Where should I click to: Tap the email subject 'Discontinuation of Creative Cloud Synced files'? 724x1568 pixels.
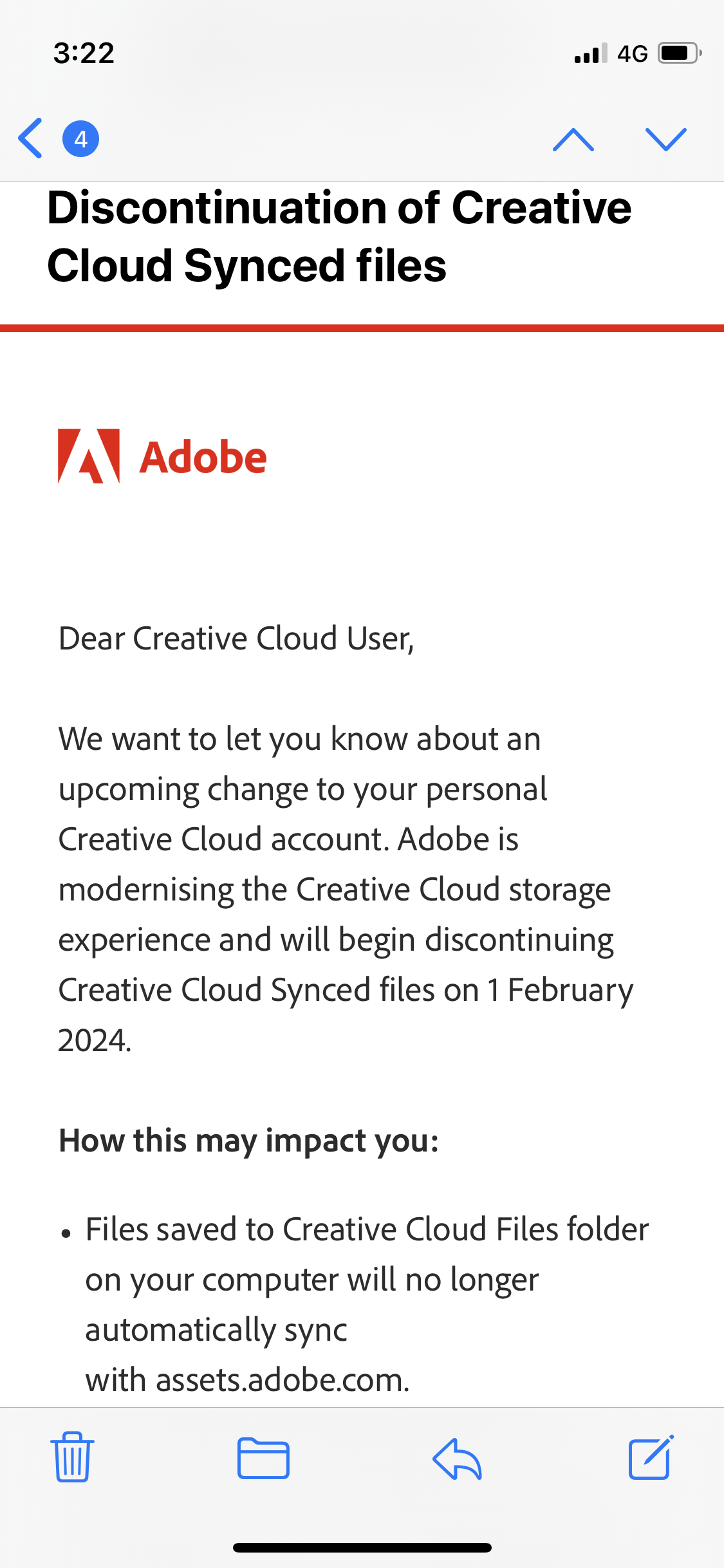339,236
